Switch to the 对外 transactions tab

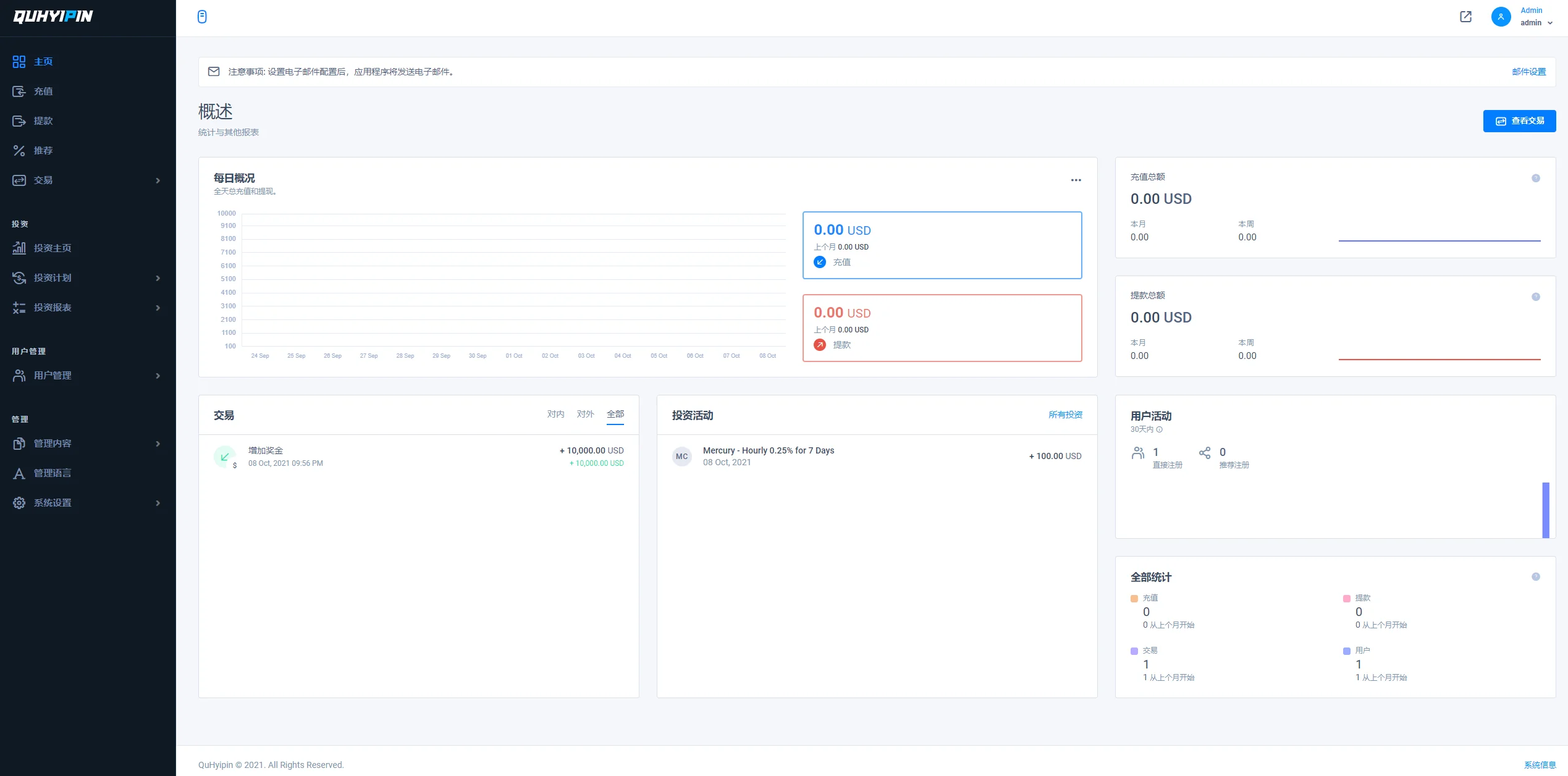click(585, 414)
